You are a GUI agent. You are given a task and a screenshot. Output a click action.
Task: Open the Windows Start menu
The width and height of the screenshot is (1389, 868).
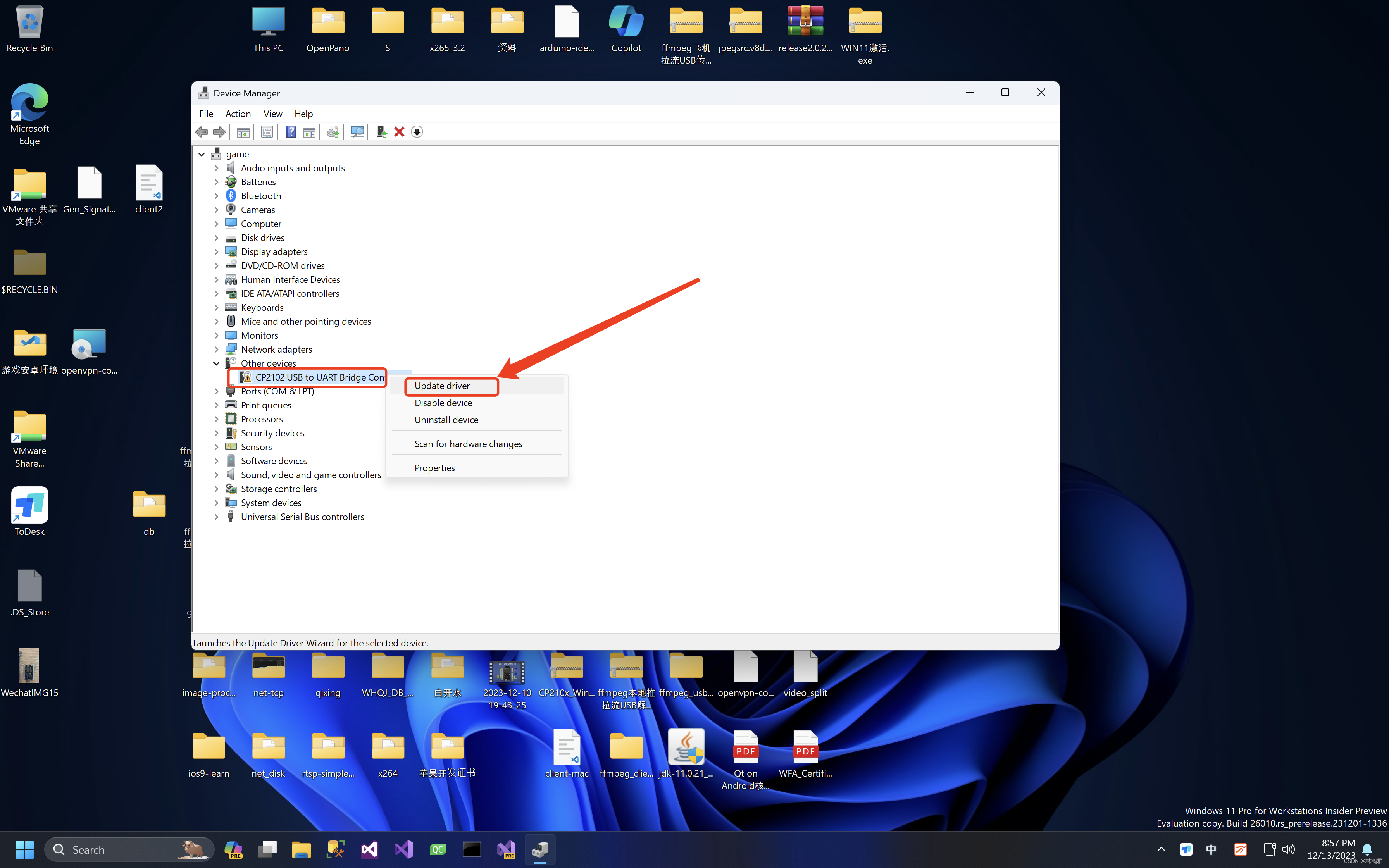25,850
